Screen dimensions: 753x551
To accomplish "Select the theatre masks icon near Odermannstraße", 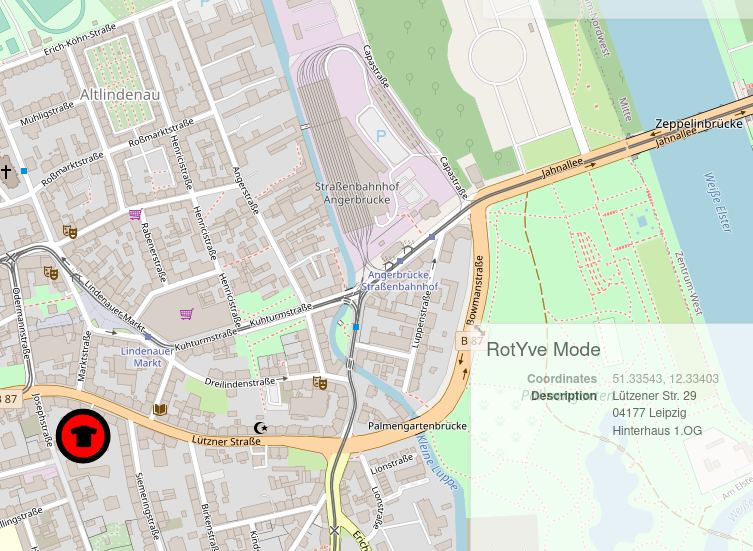I will point(51,273).
